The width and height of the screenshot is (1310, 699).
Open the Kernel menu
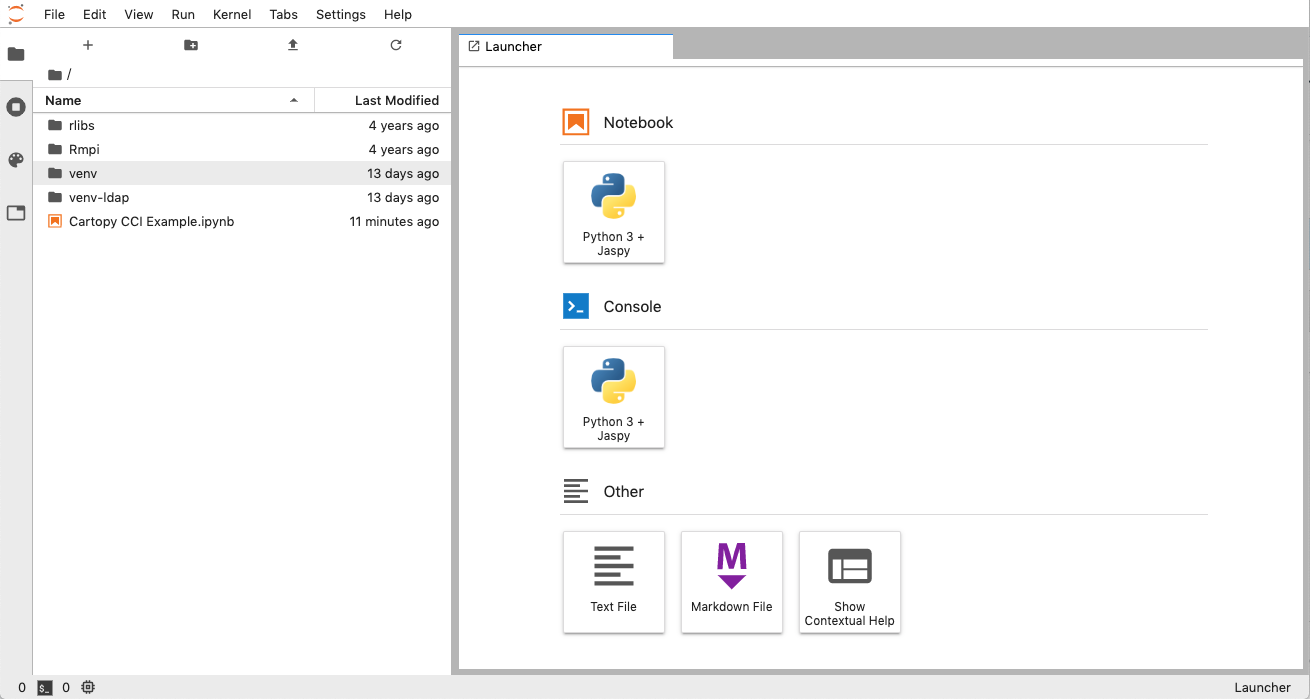coord(231,14)
